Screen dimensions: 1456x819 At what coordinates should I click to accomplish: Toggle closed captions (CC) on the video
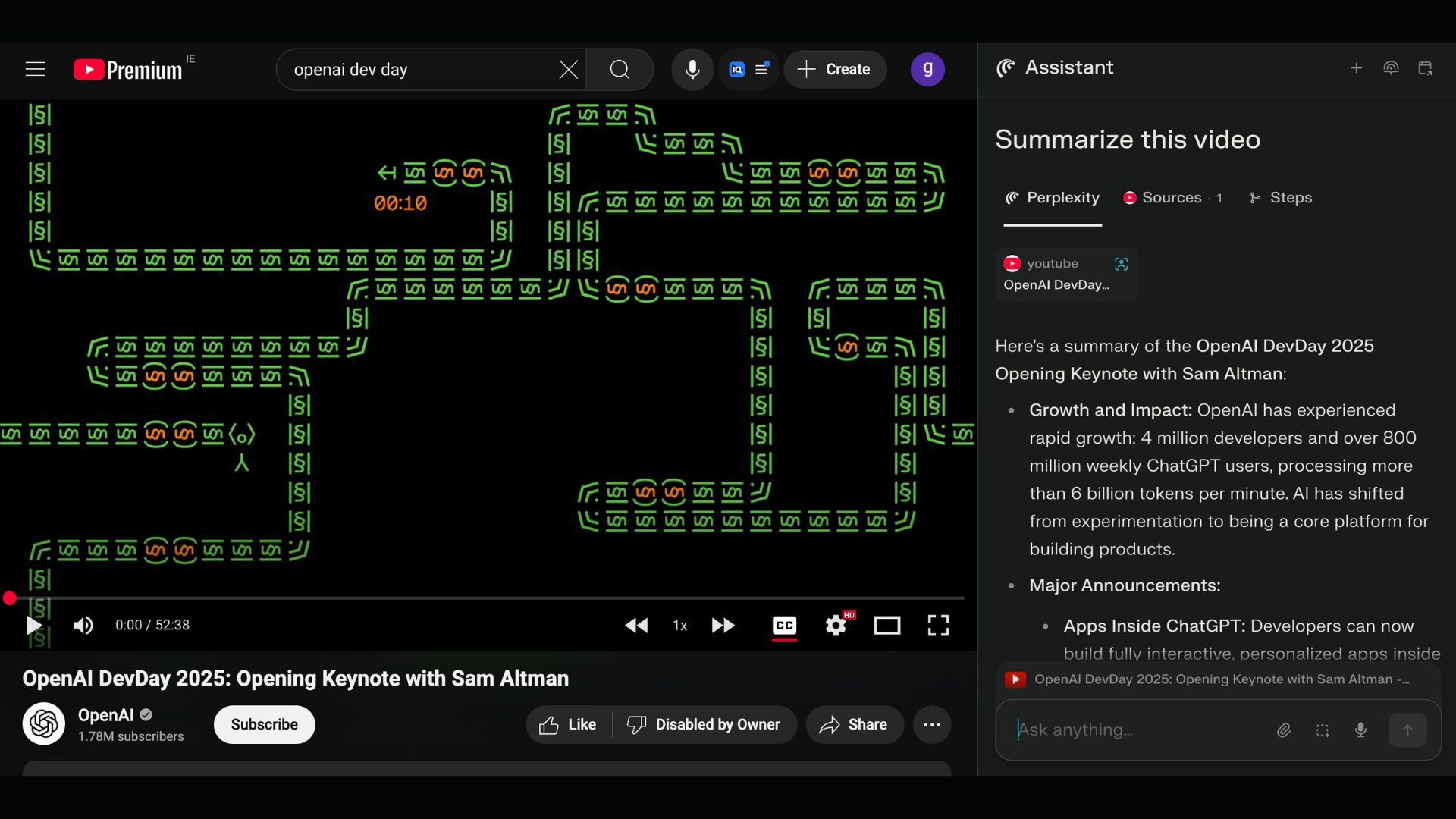[x=784, y=625]
